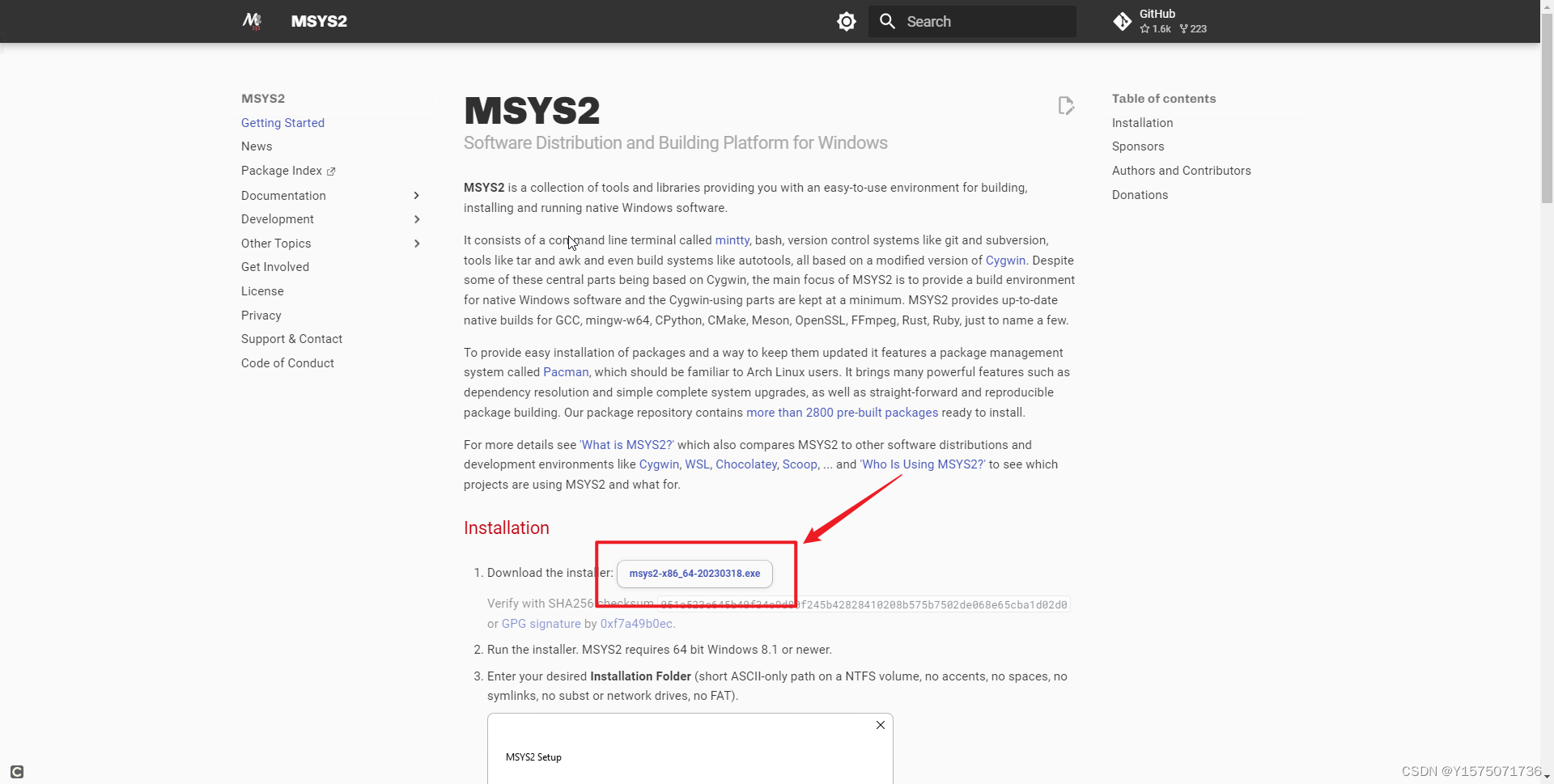Follow the Scoop link

coord(800,464)
